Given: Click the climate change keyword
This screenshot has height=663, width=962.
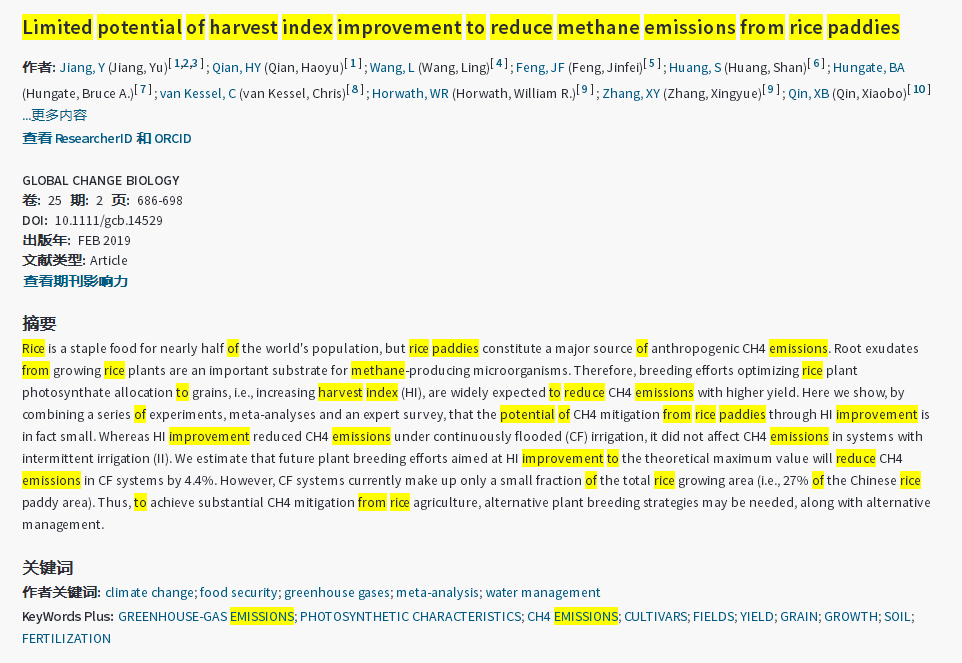Looking at the screenshot, I should pos(149,592).
